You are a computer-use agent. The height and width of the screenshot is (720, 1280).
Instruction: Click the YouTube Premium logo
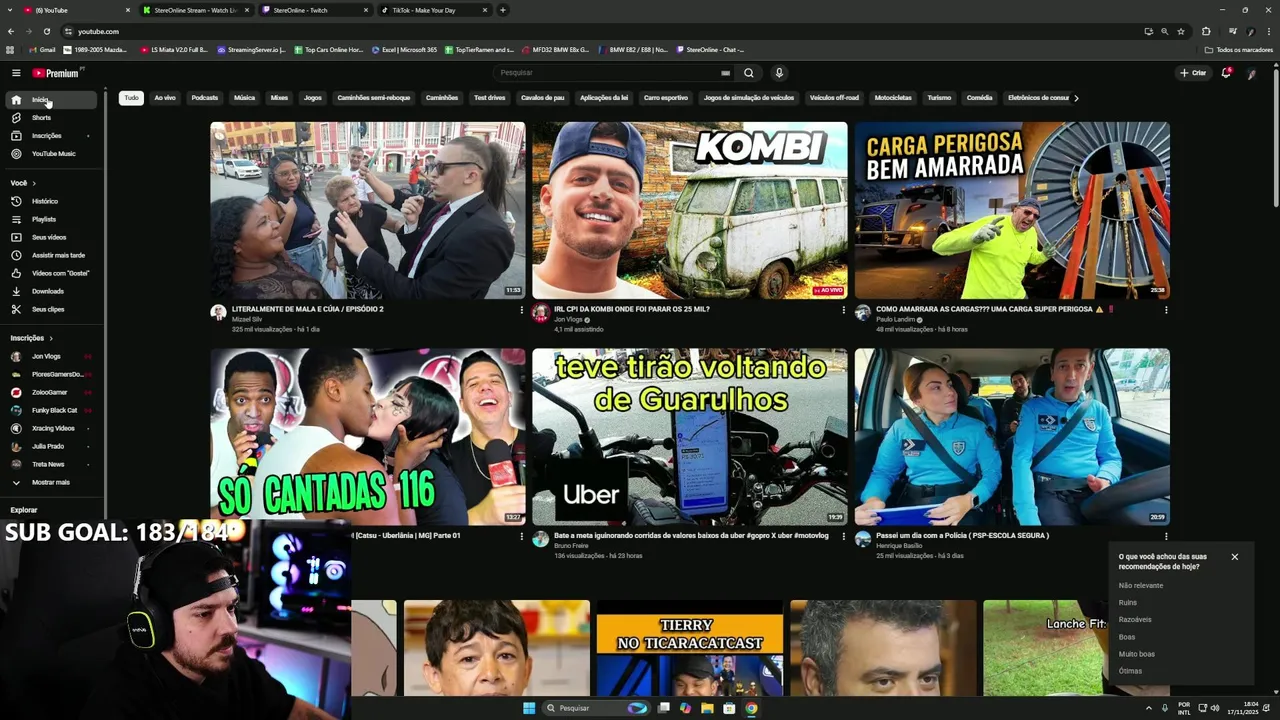pos(55,73)
